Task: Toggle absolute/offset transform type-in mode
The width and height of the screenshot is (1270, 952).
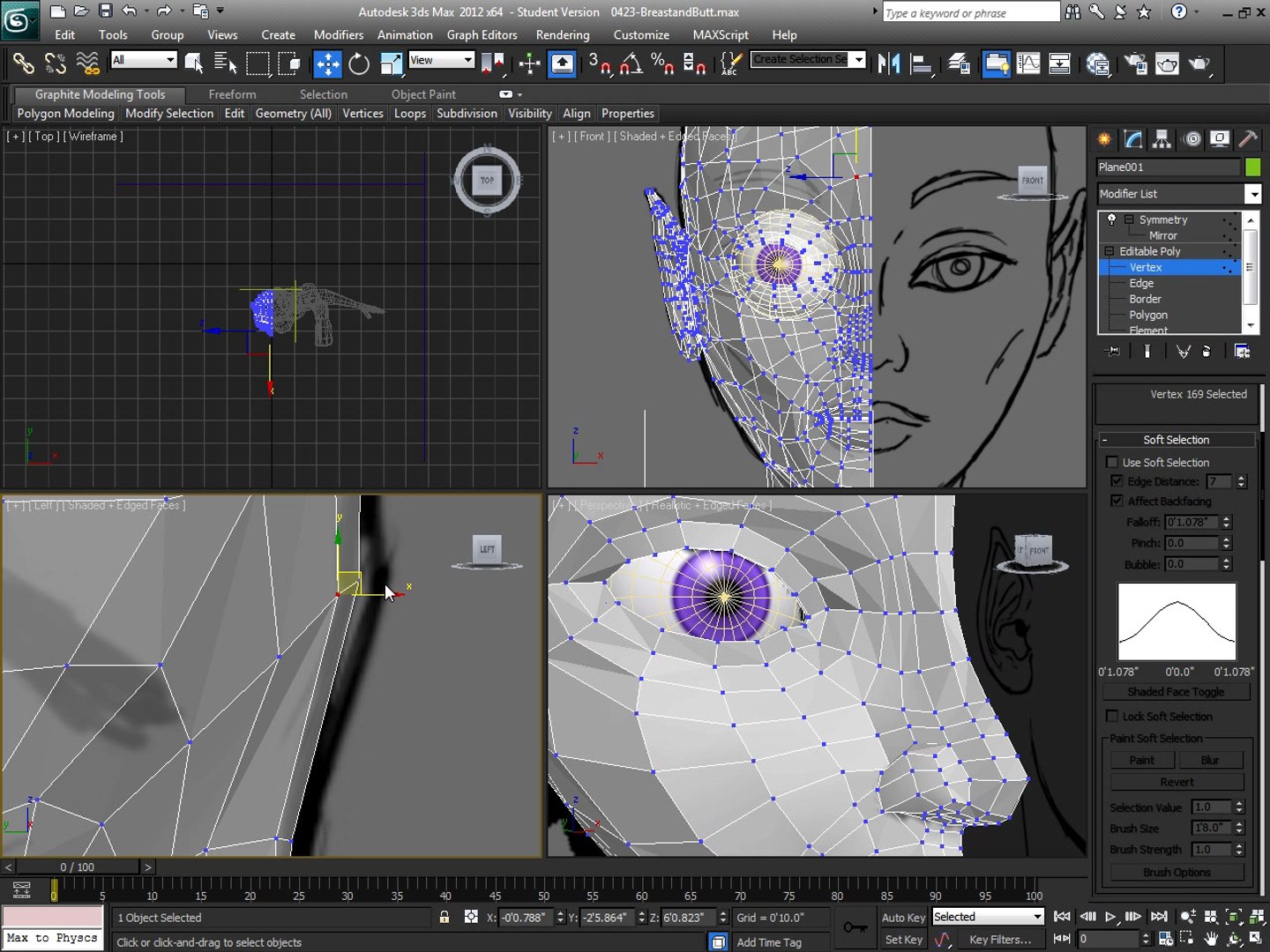Action: pyautogui.click(x=471, y=917)
